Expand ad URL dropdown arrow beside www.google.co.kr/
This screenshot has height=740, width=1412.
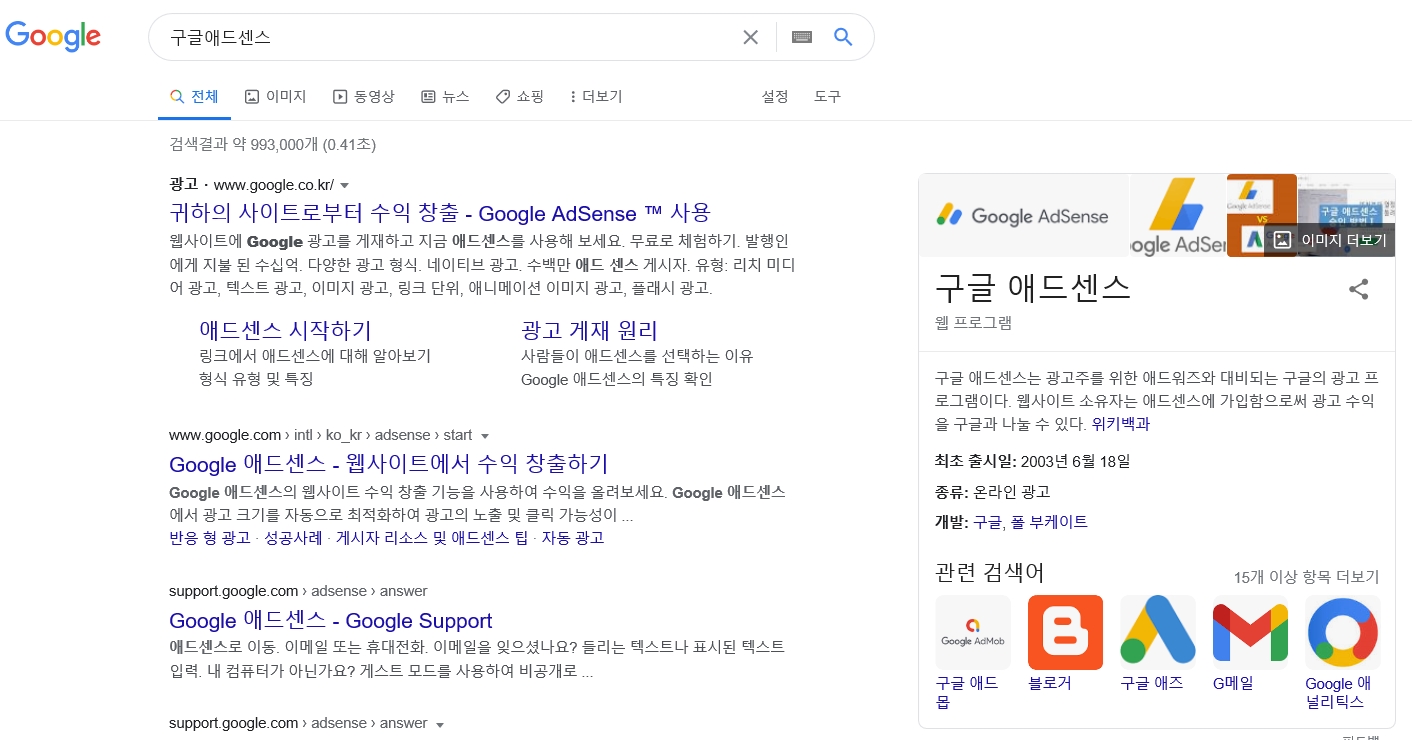(x=344, y=186)
